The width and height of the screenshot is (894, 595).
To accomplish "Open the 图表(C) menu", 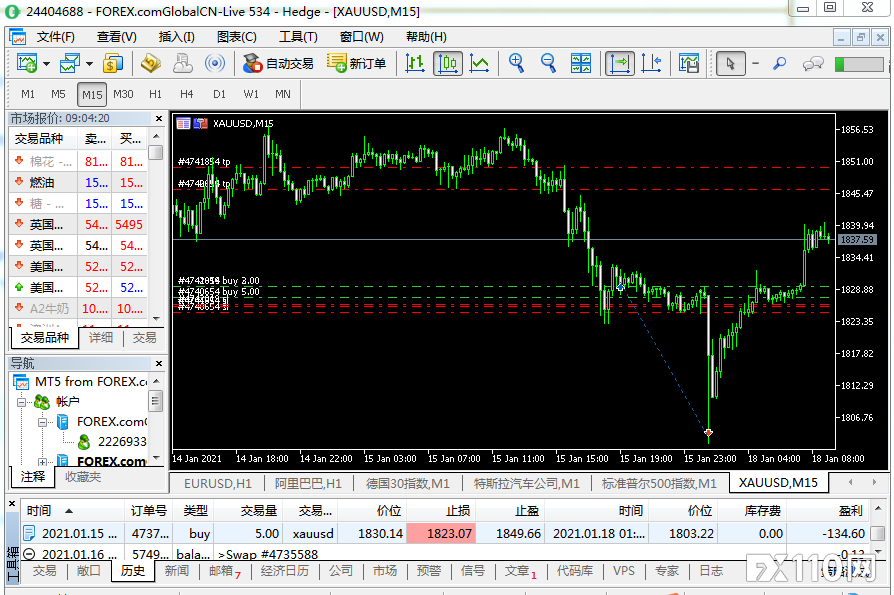I will [x=237, y=37].
